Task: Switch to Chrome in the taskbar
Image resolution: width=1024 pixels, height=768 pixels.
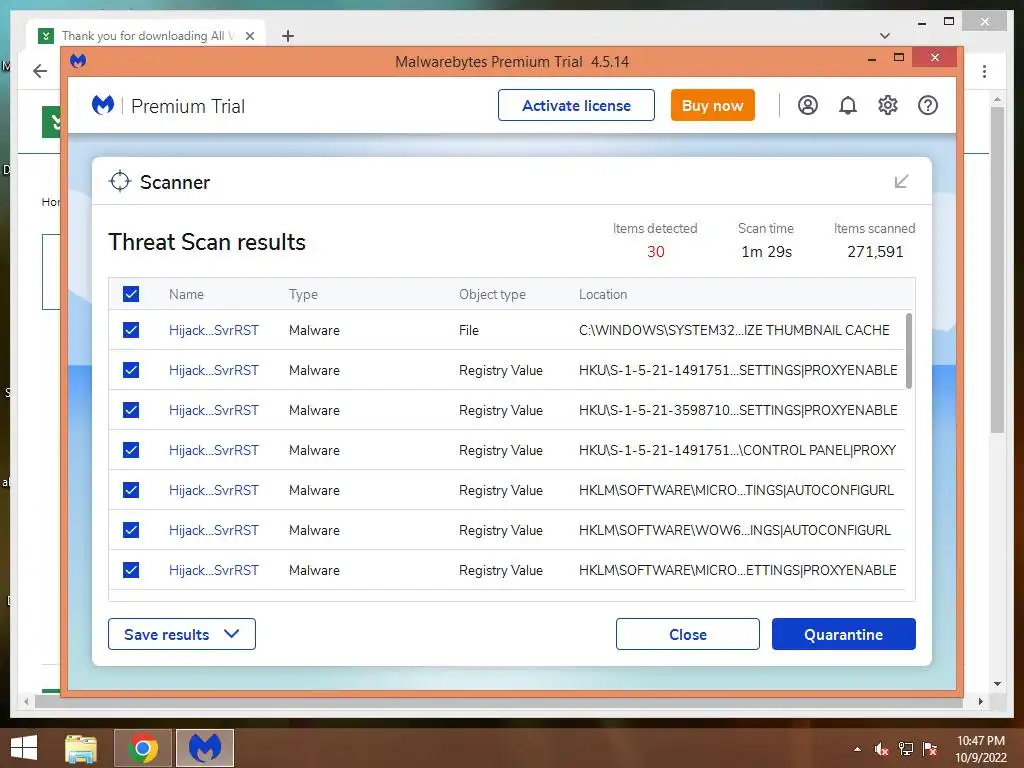Action: (142, 748)
